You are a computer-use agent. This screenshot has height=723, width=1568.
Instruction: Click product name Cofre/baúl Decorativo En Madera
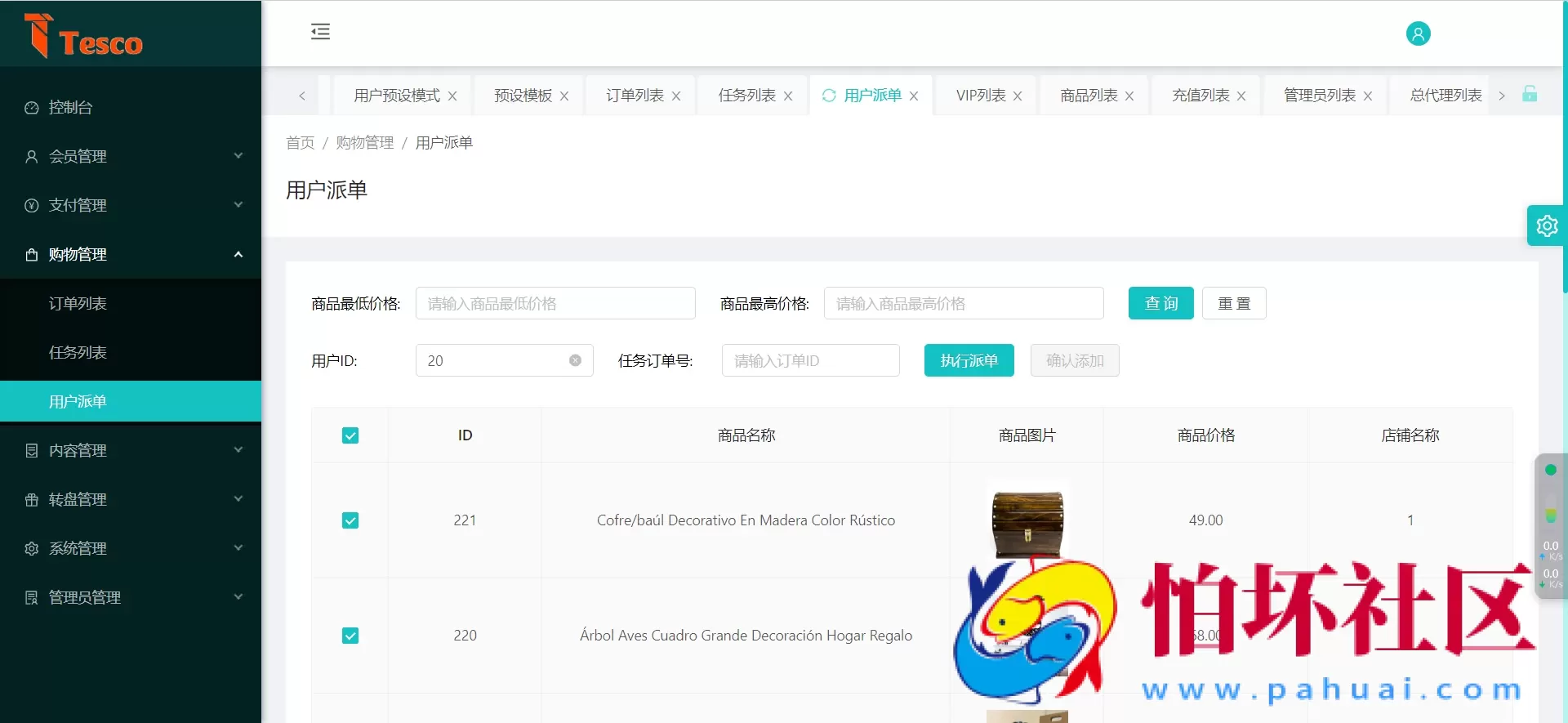click(x=746, y=520)
